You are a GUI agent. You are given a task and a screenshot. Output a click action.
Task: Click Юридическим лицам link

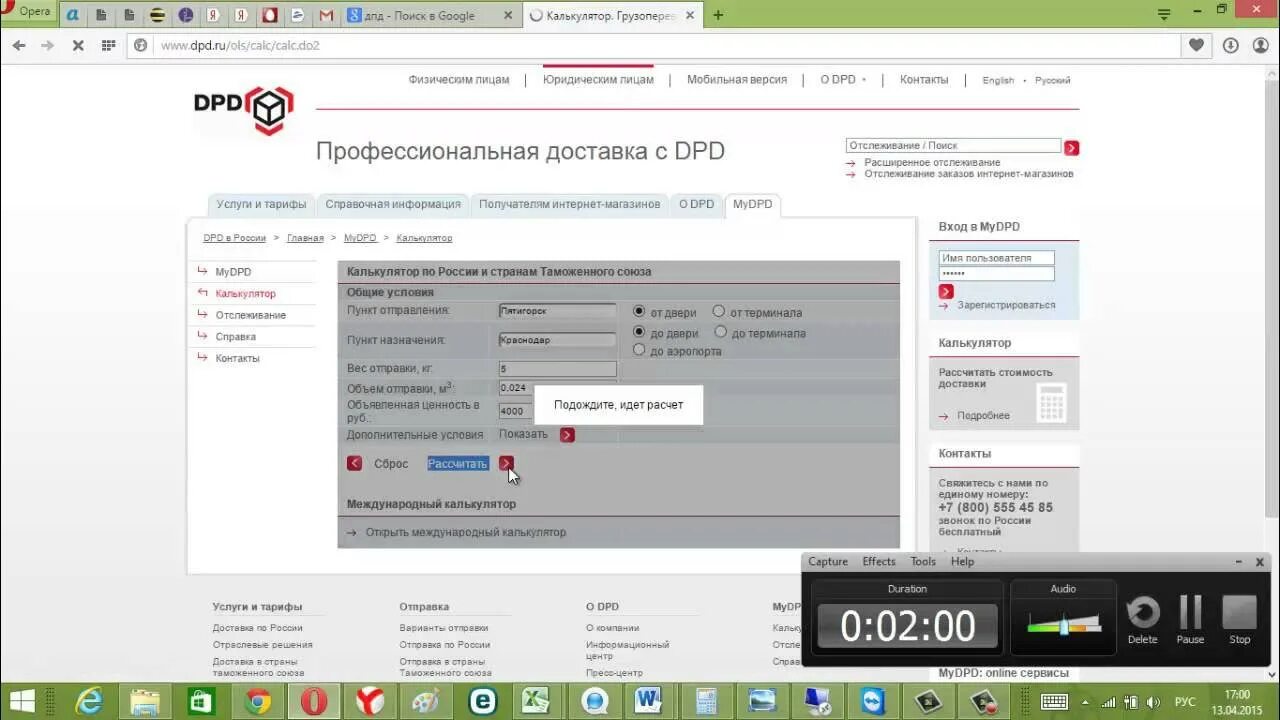[598, 80]
